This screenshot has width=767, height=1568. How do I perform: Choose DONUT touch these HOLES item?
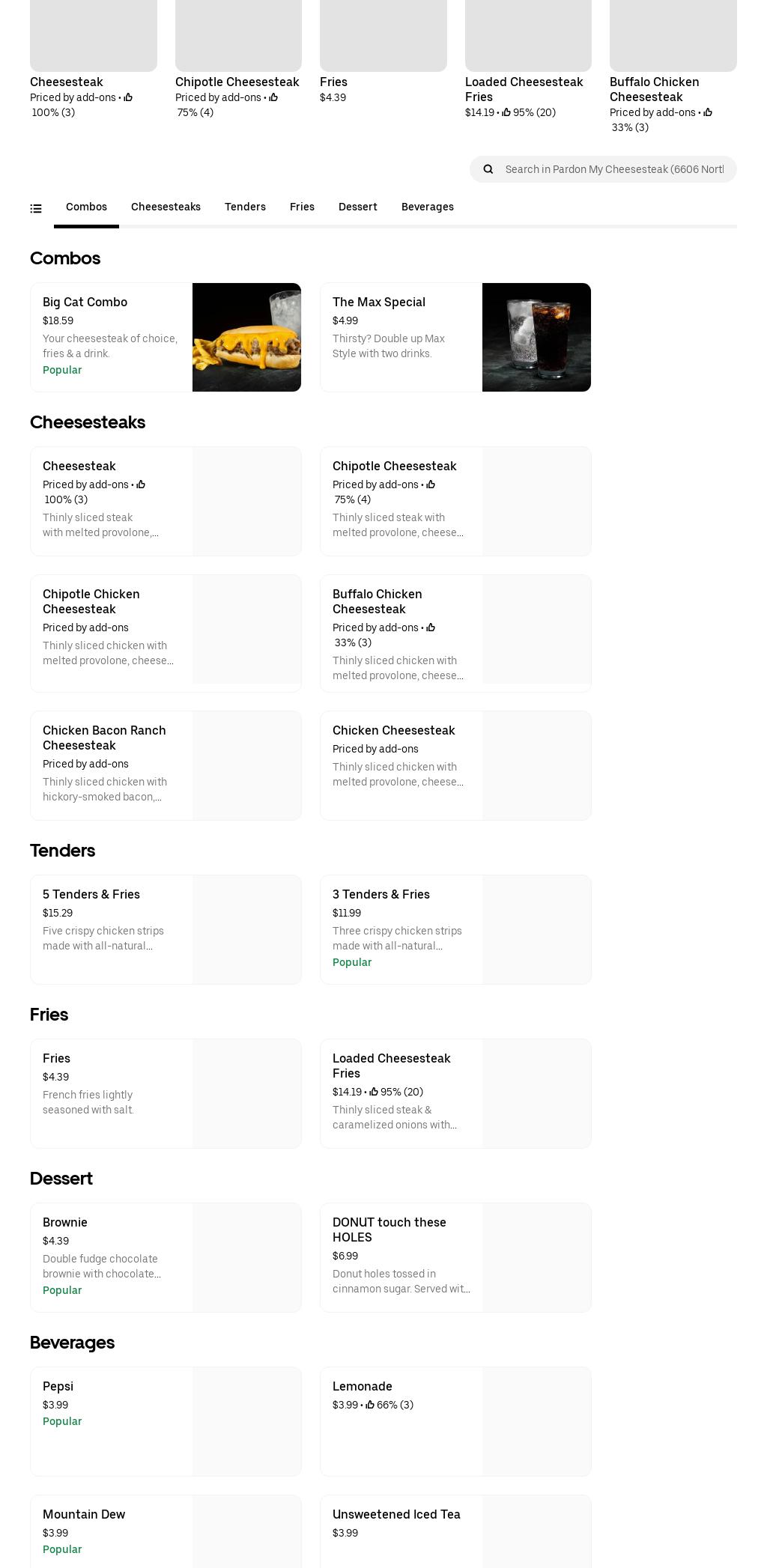point(455,1257)
